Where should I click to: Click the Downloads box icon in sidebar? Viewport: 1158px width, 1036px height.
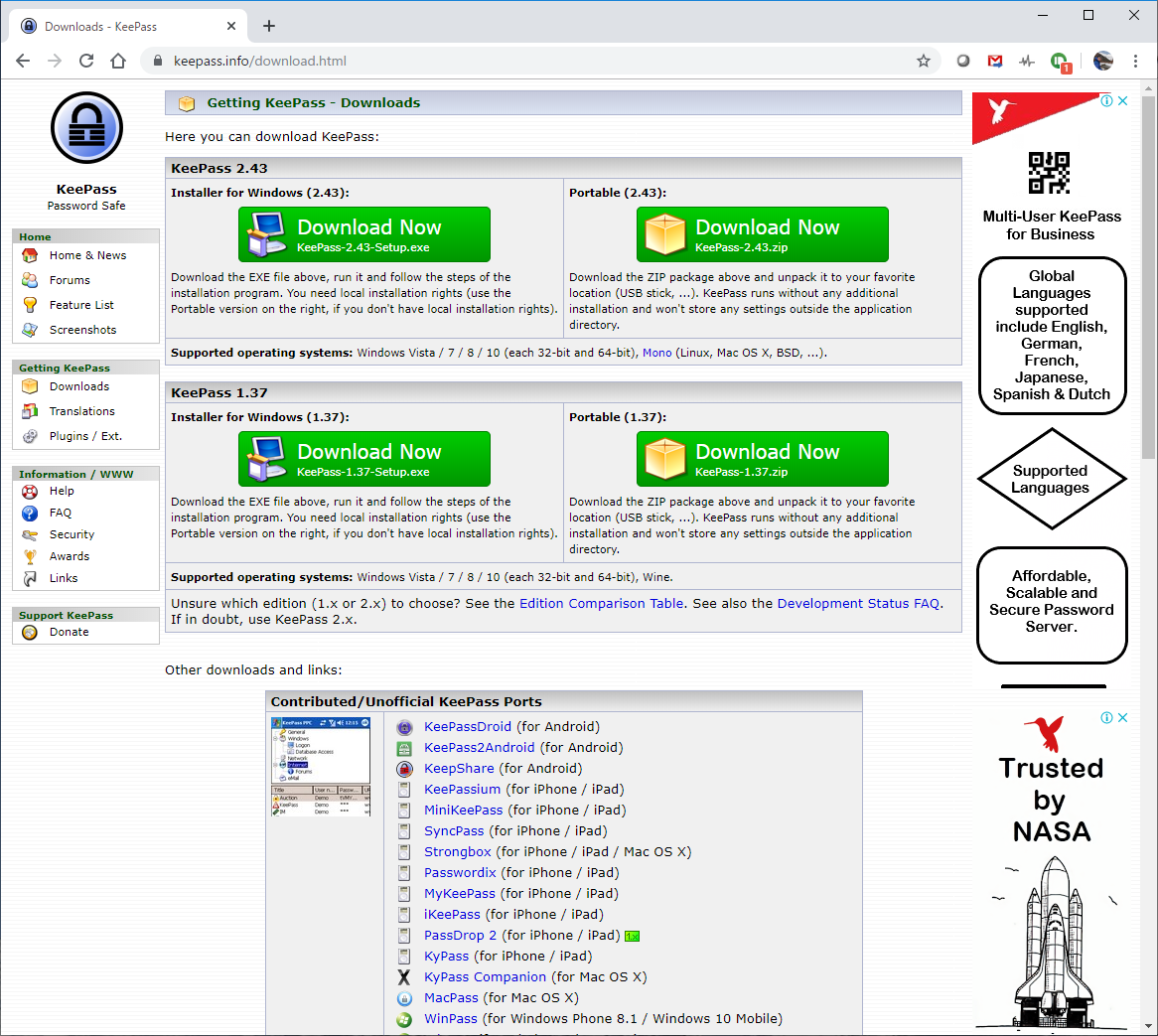click(30, 386)
